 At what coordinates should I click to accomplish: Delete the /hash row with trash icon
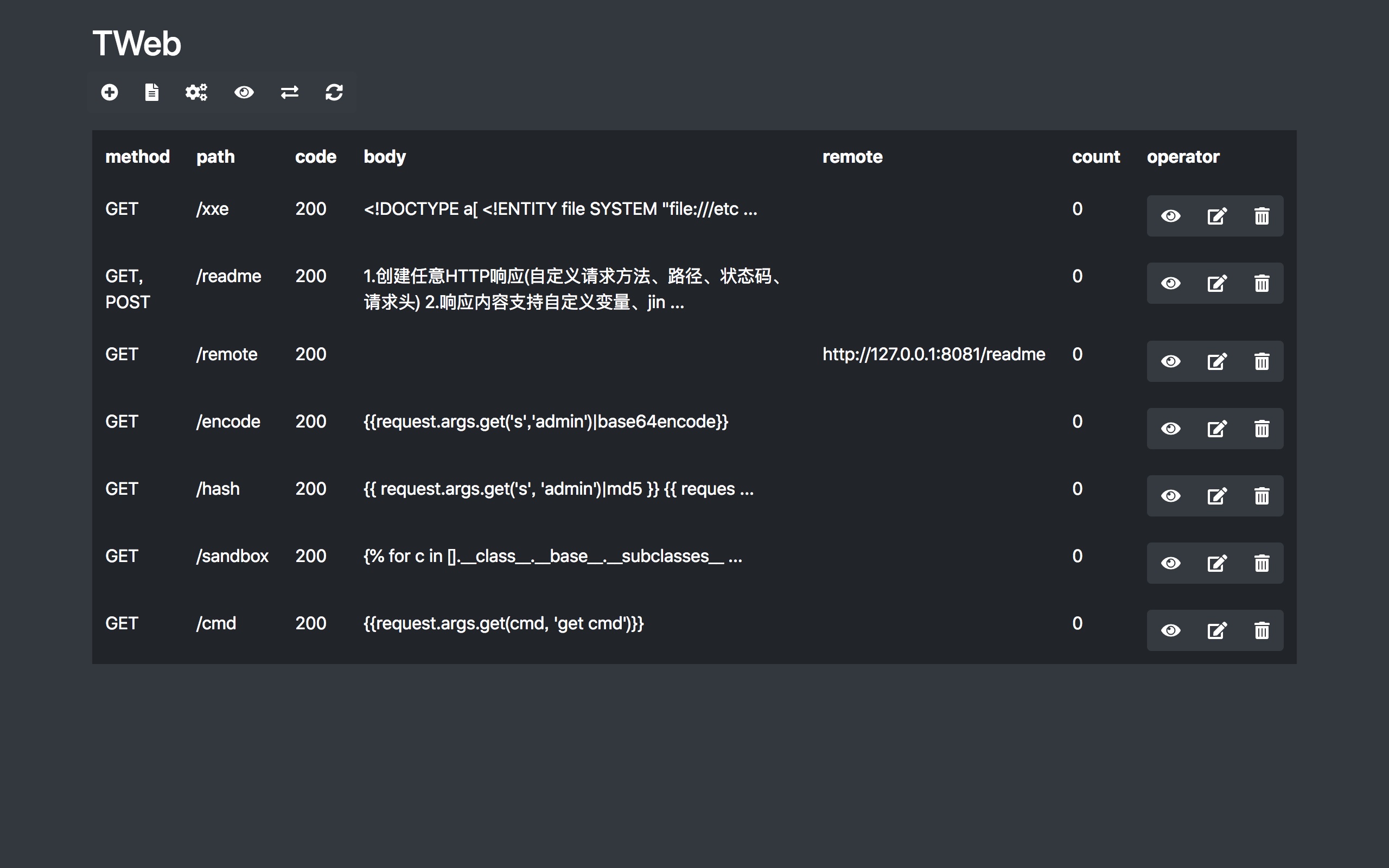1261,496
